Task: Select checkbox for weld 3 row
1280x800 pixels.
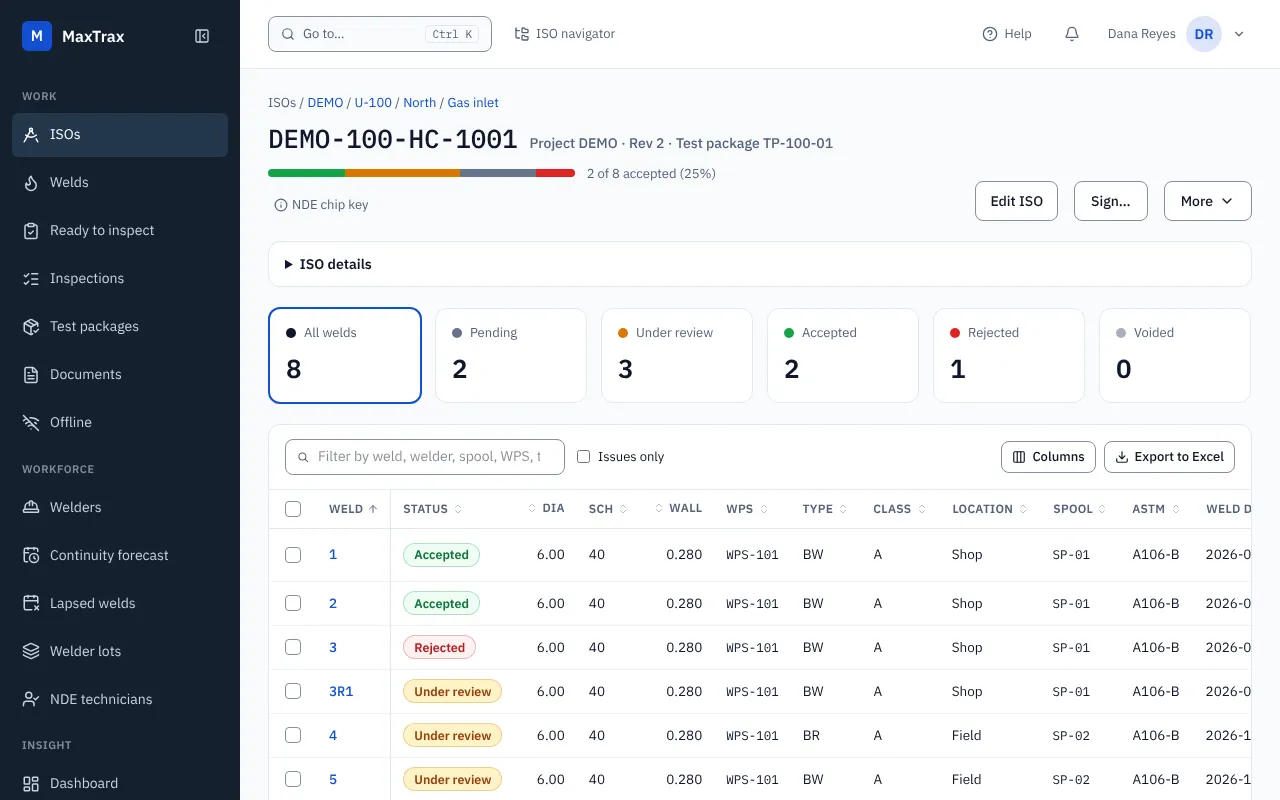Action: pos(293,647)
